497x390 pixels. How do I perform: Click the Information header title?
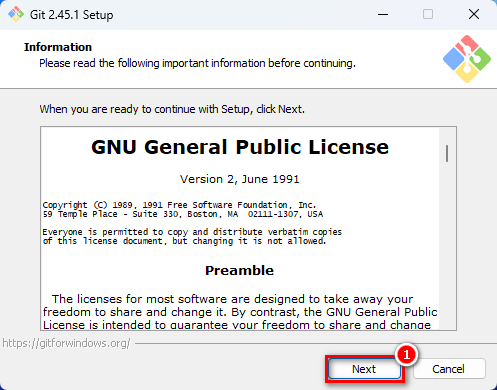[x=58, y=47]
